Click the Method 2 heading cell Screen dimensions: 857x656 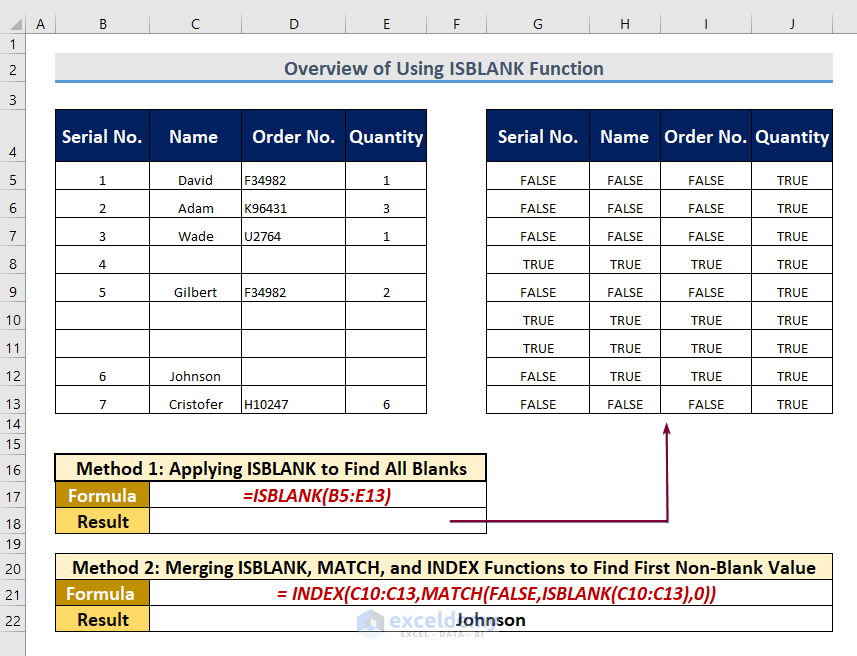[444, 567]
